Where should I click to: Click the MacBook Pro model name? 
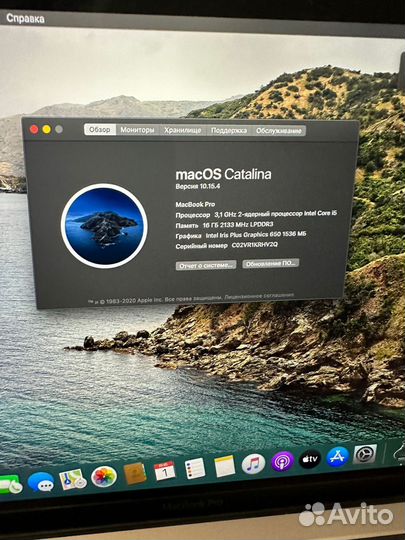[x=195, y=204]
